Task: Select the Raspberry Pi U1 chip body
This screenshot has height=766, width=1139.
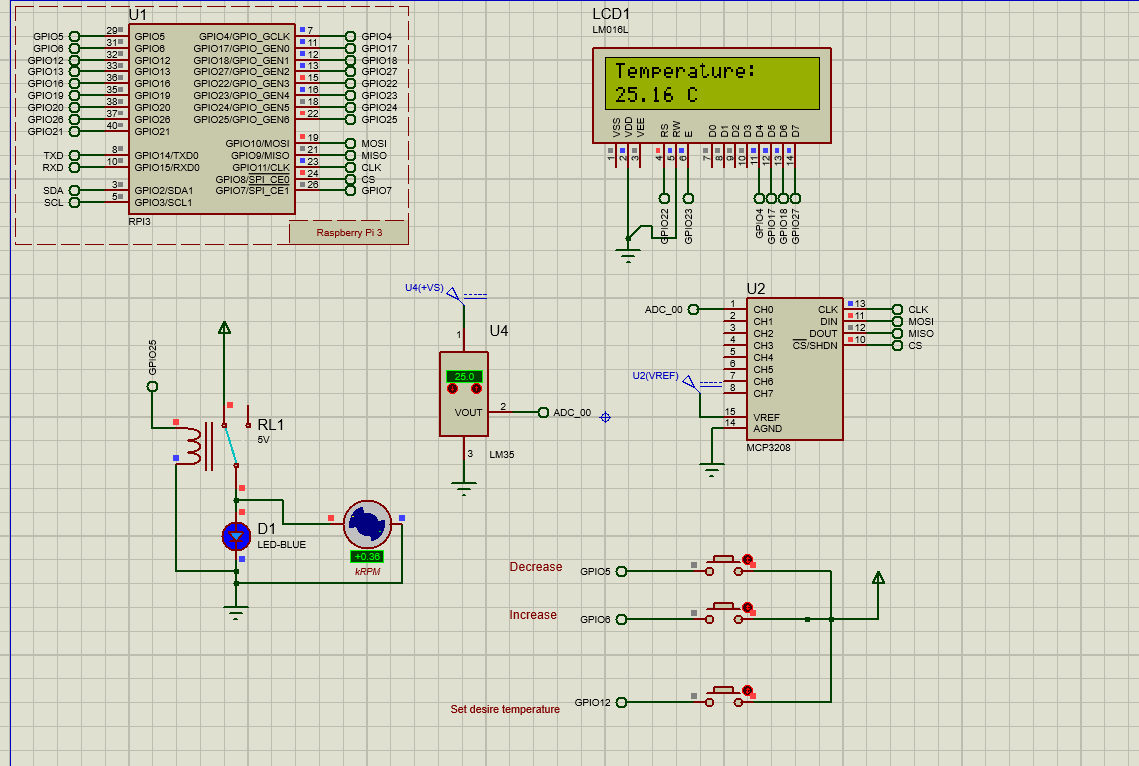Action: (212, 119)
